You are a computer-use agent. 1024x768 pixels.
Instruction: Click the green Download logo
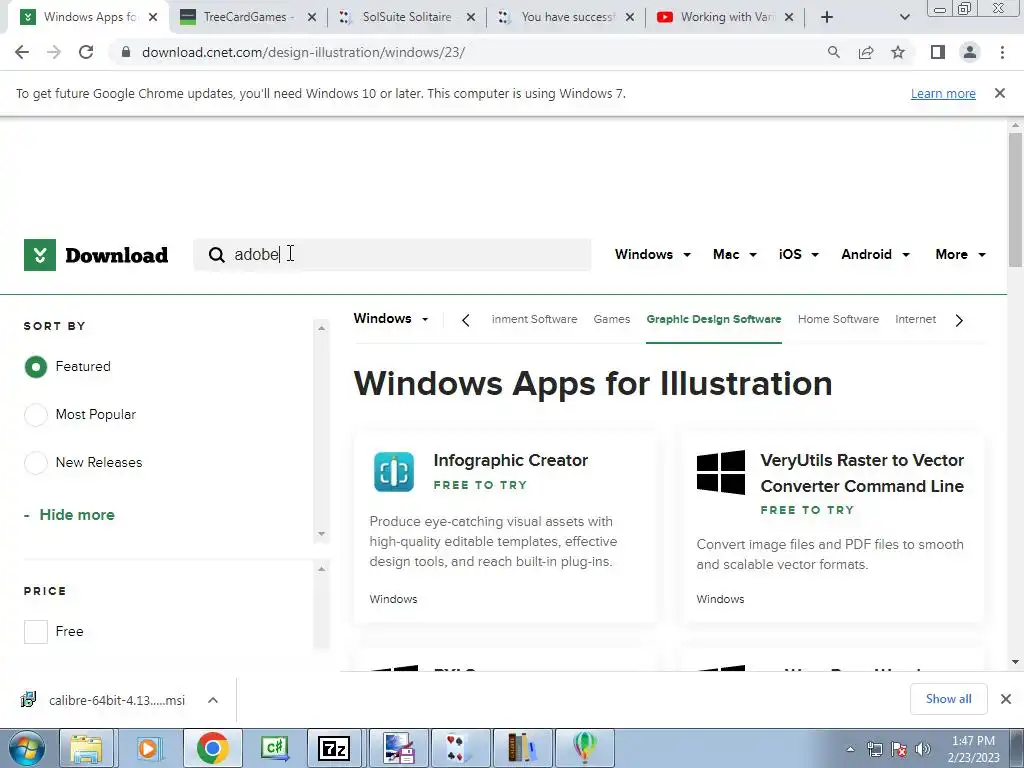pyautogui.click(x=96, y=255)
